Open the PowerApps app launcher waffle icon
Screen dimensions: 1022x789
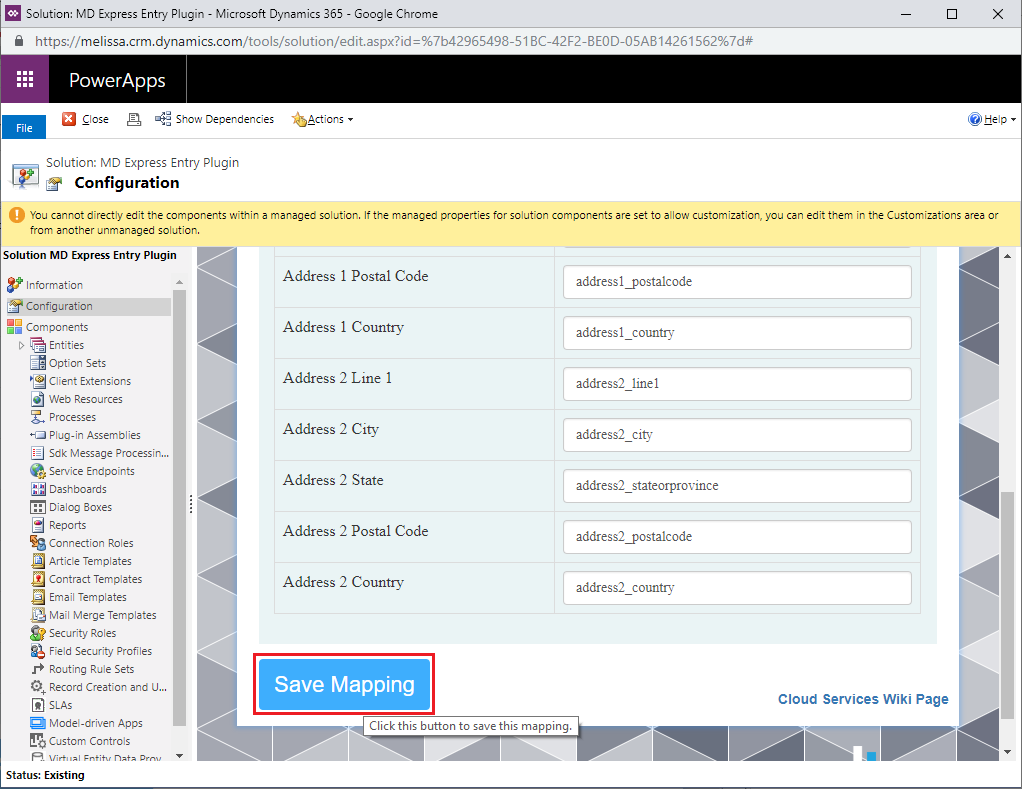[x=25, y=80]
